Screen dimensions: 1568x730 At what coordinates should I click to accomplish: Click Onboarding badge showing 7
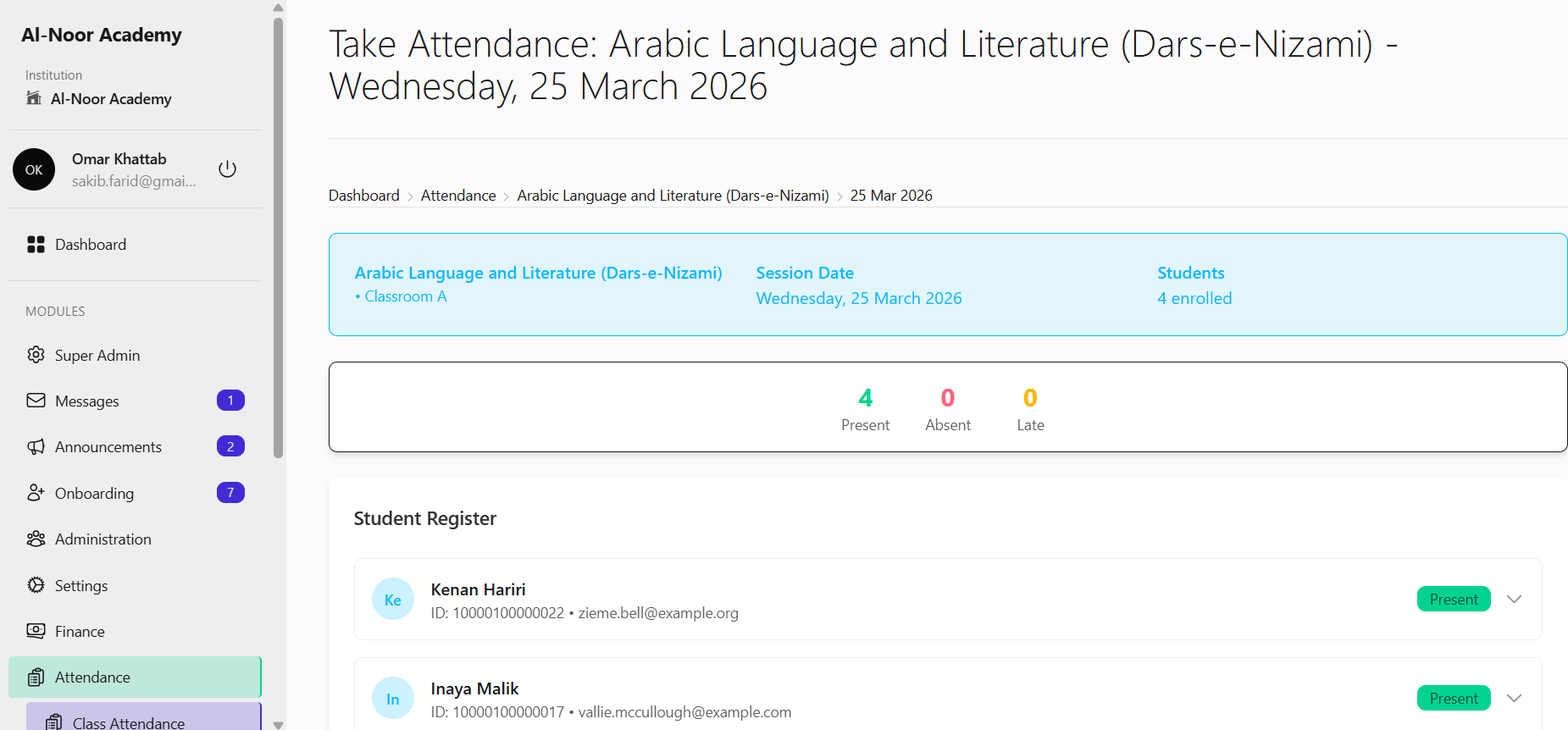tap(230, 493)
